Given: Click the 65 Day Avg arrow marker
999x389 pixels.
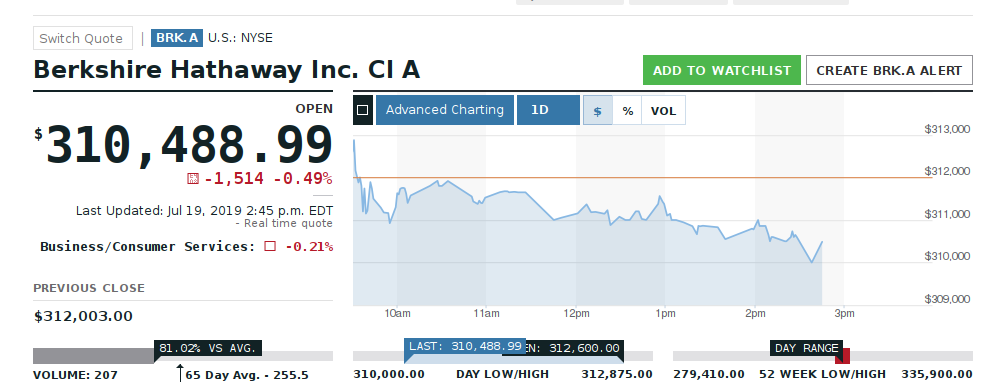Looking at the screenshot, I should pyautogui.click(x=180, y=372).
